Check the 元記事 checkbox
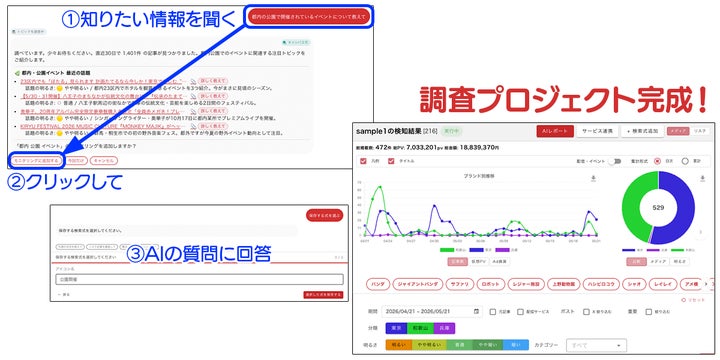Screen dimensions: 720x360 pos(493,312)
